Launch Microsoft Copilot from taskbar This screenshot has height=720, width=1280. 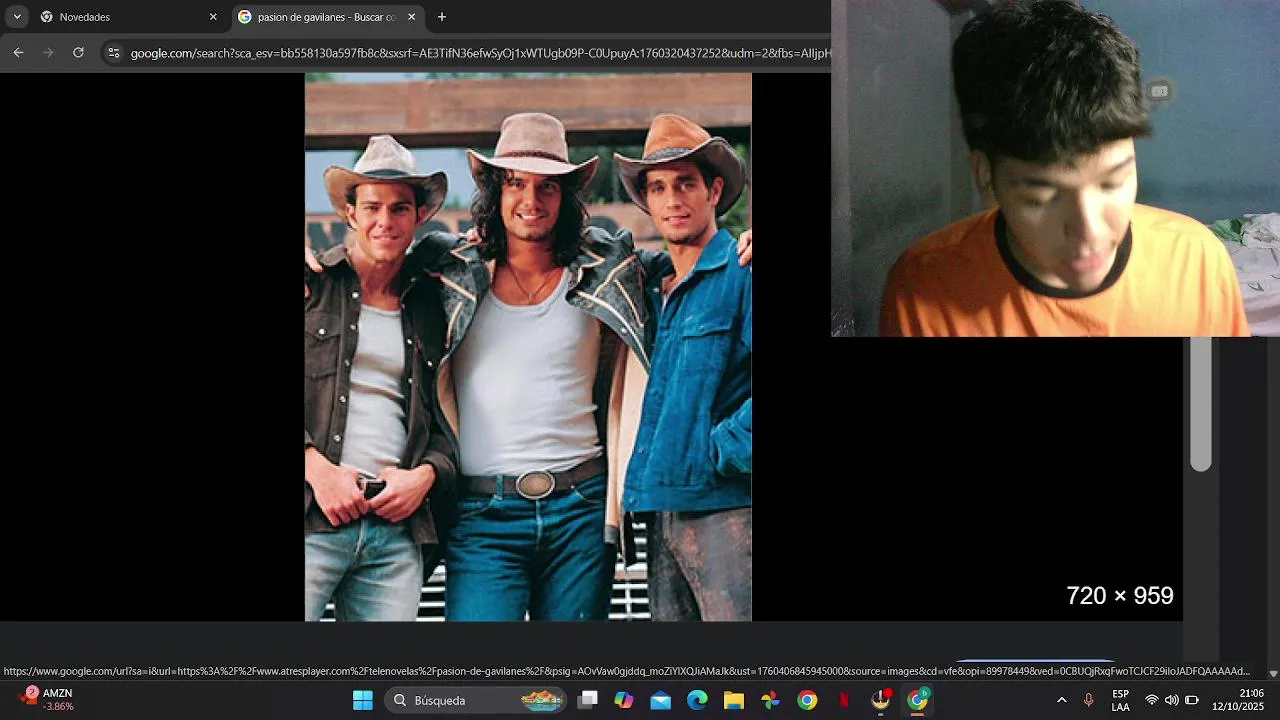tap(624, 700)
